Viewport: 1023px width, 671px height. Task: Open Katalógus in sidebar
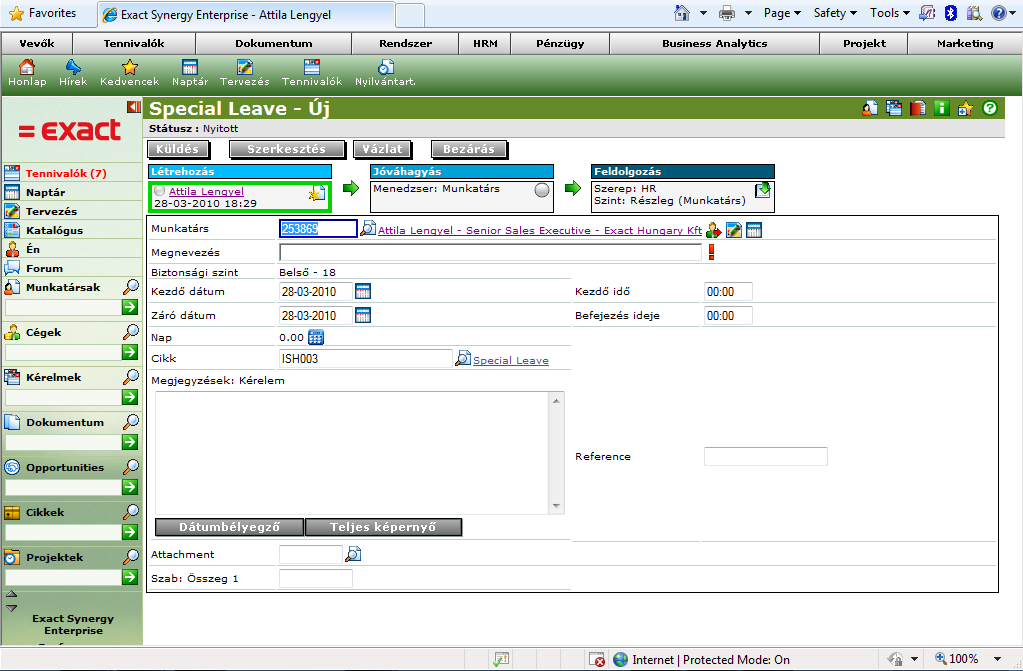tap(54, 230)
